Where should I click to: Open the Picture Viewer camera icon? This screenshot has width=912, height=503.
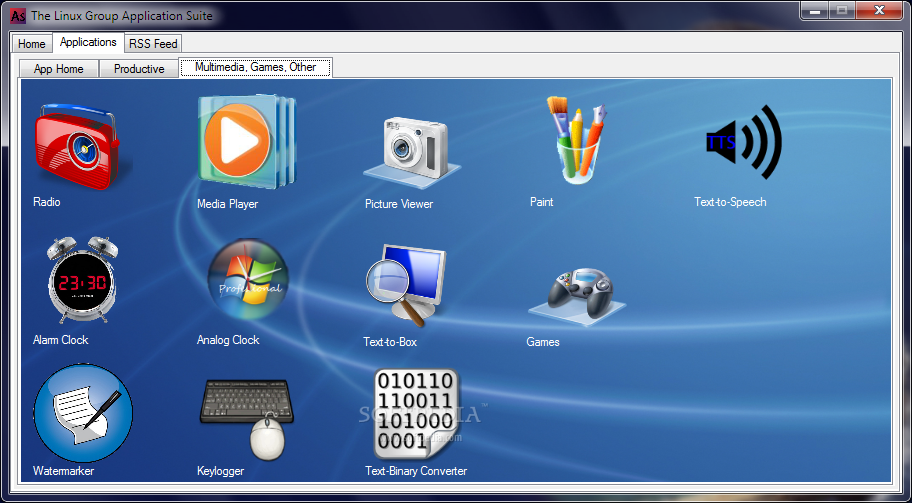[x=412, y=153]
